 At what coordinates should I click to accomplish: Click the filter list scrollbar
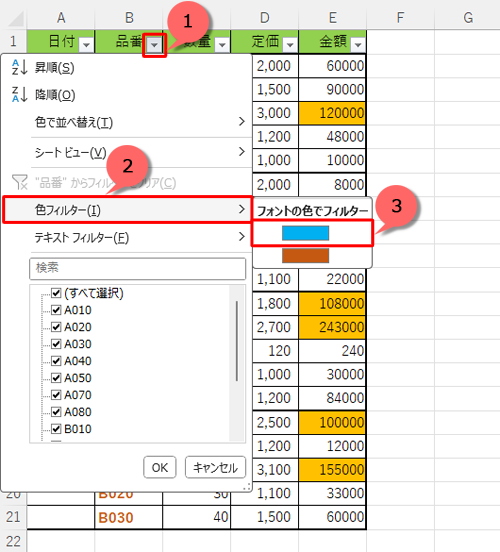pyautogui.click(x=237, y=341)
